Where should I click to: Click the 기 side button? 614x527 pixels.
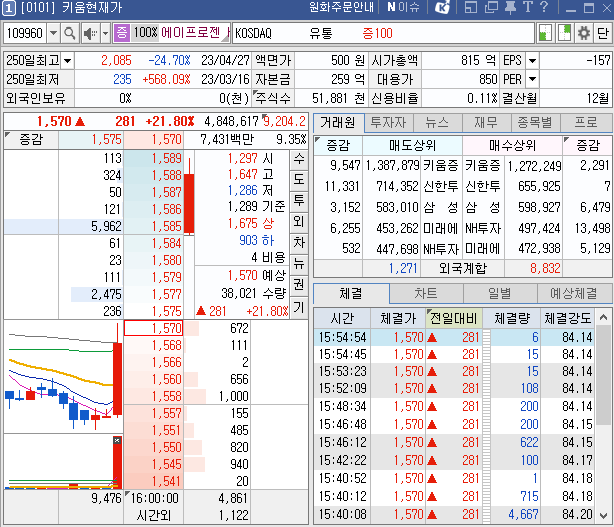(x=299, y=308)
